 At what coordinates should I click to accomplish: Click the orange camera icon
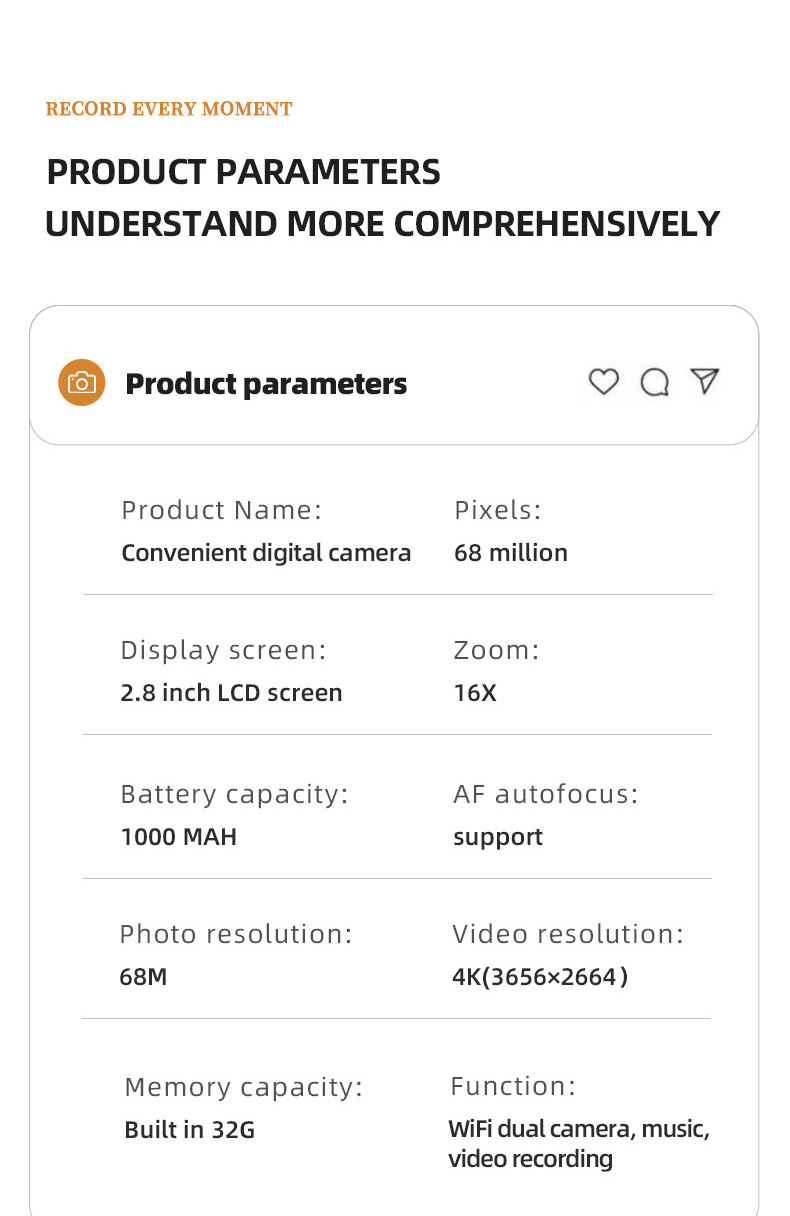click(x=81, y=383)
